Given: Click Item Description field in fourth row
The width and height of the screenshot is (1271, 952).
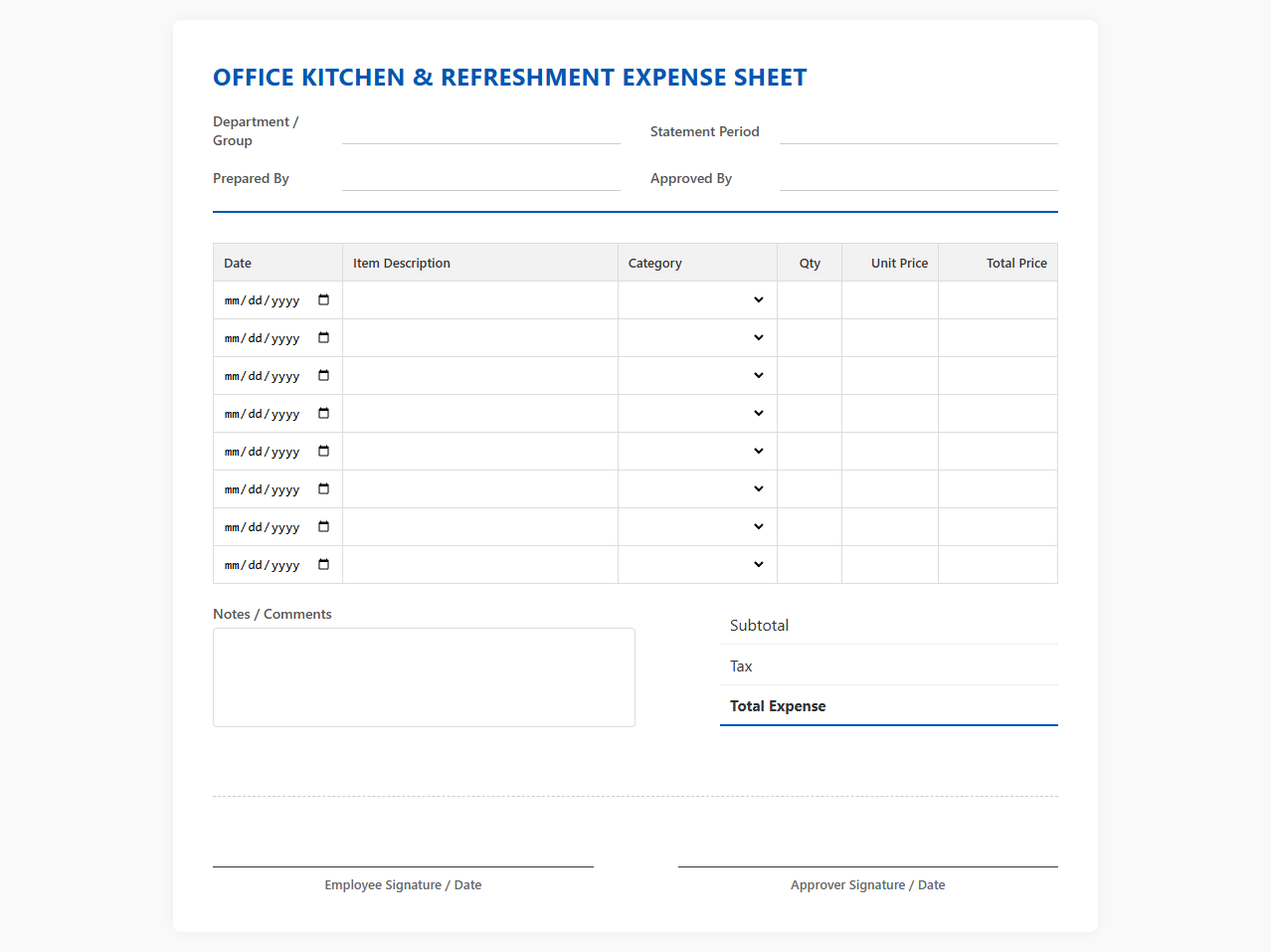Looking at the screenshot, I should coord(480,414).
